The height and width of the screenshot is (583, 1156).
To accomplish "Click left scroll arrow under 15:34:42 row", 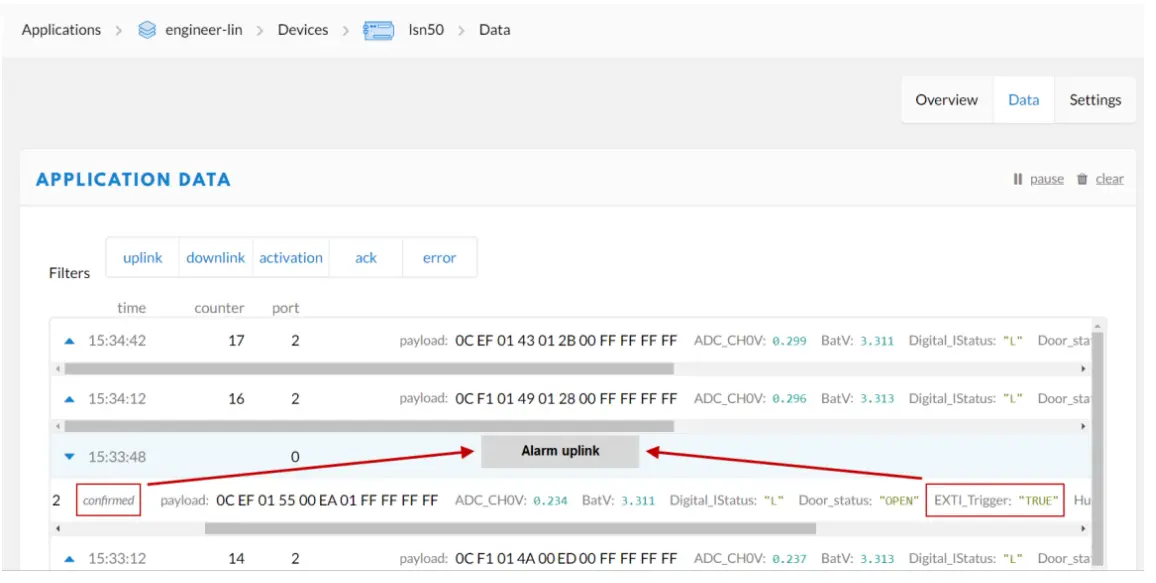I will coord(58,369).
